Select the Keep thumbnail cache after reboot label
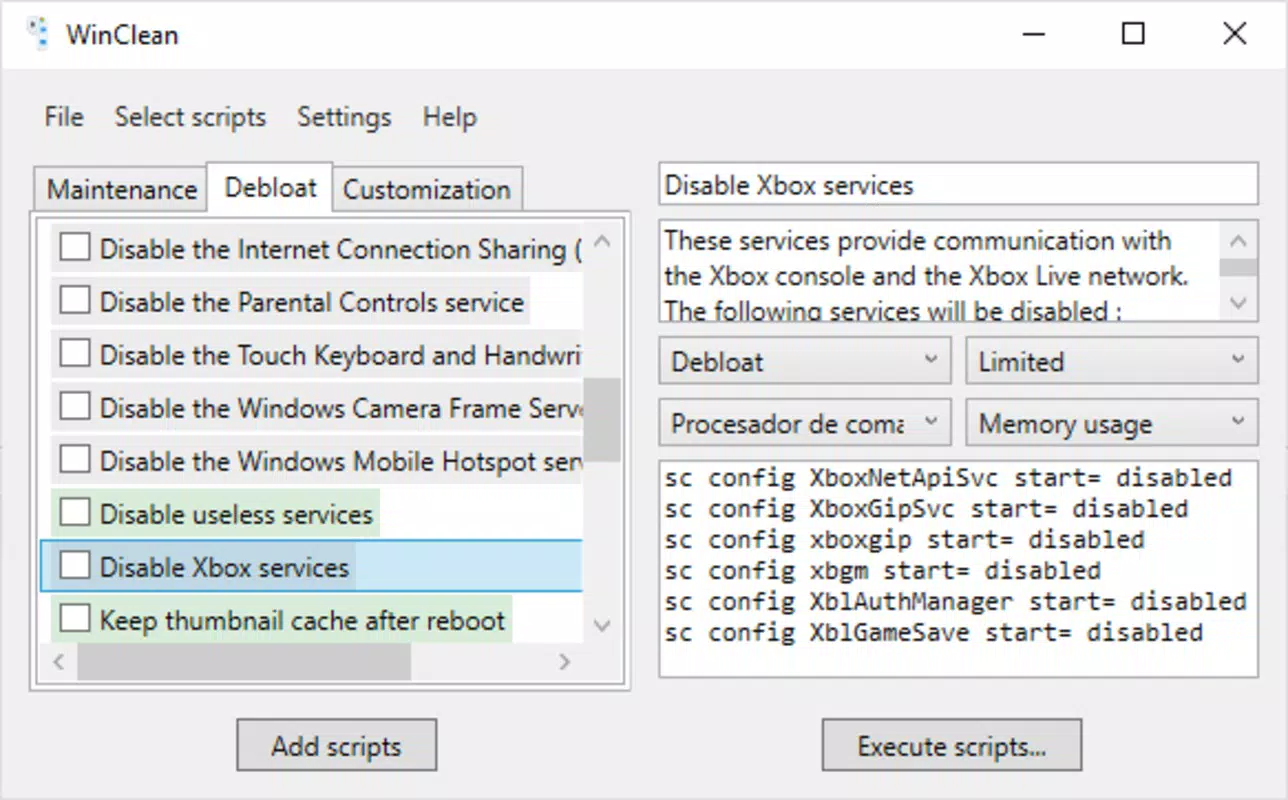Viewport: 1288px width, 800px height. 302,620
